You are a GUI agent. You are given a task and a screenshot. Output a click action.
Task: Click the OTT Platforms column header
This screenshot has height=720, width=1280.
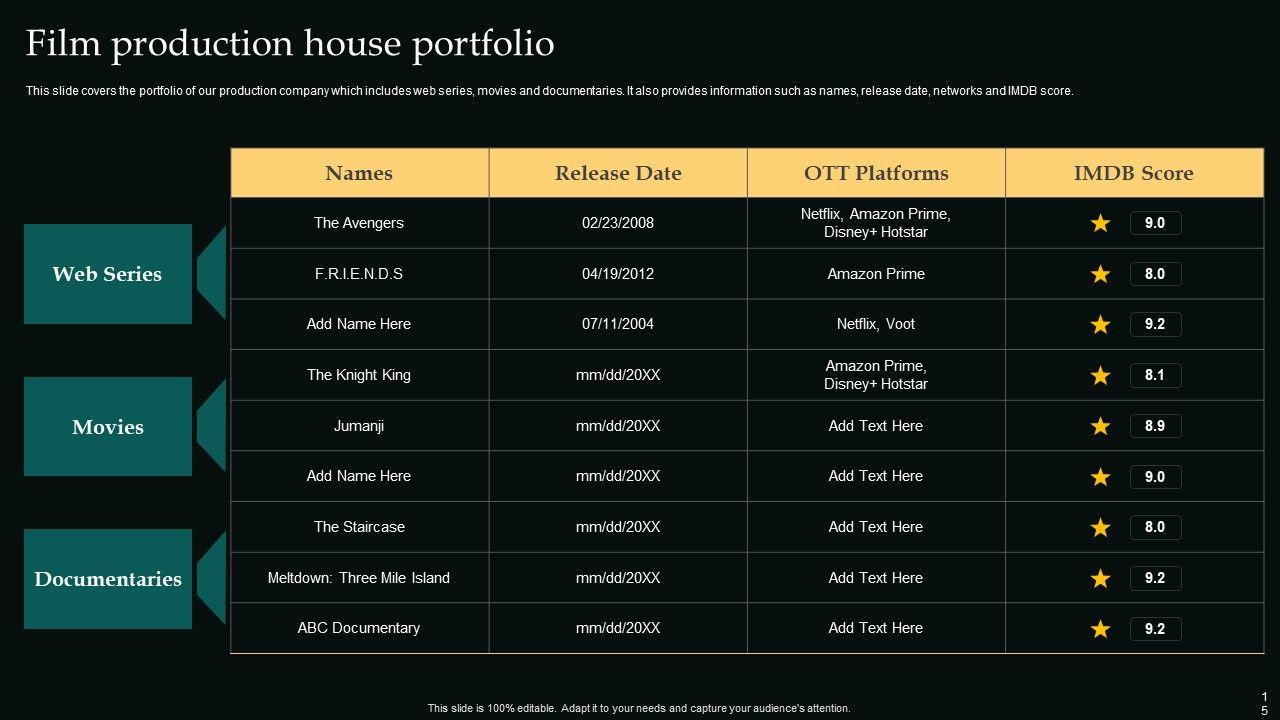[876, 173]
